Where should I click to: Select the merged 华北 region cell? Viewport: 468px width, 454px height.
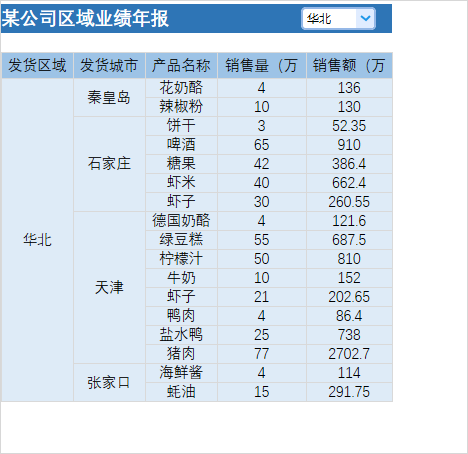(x=37, y=240)
